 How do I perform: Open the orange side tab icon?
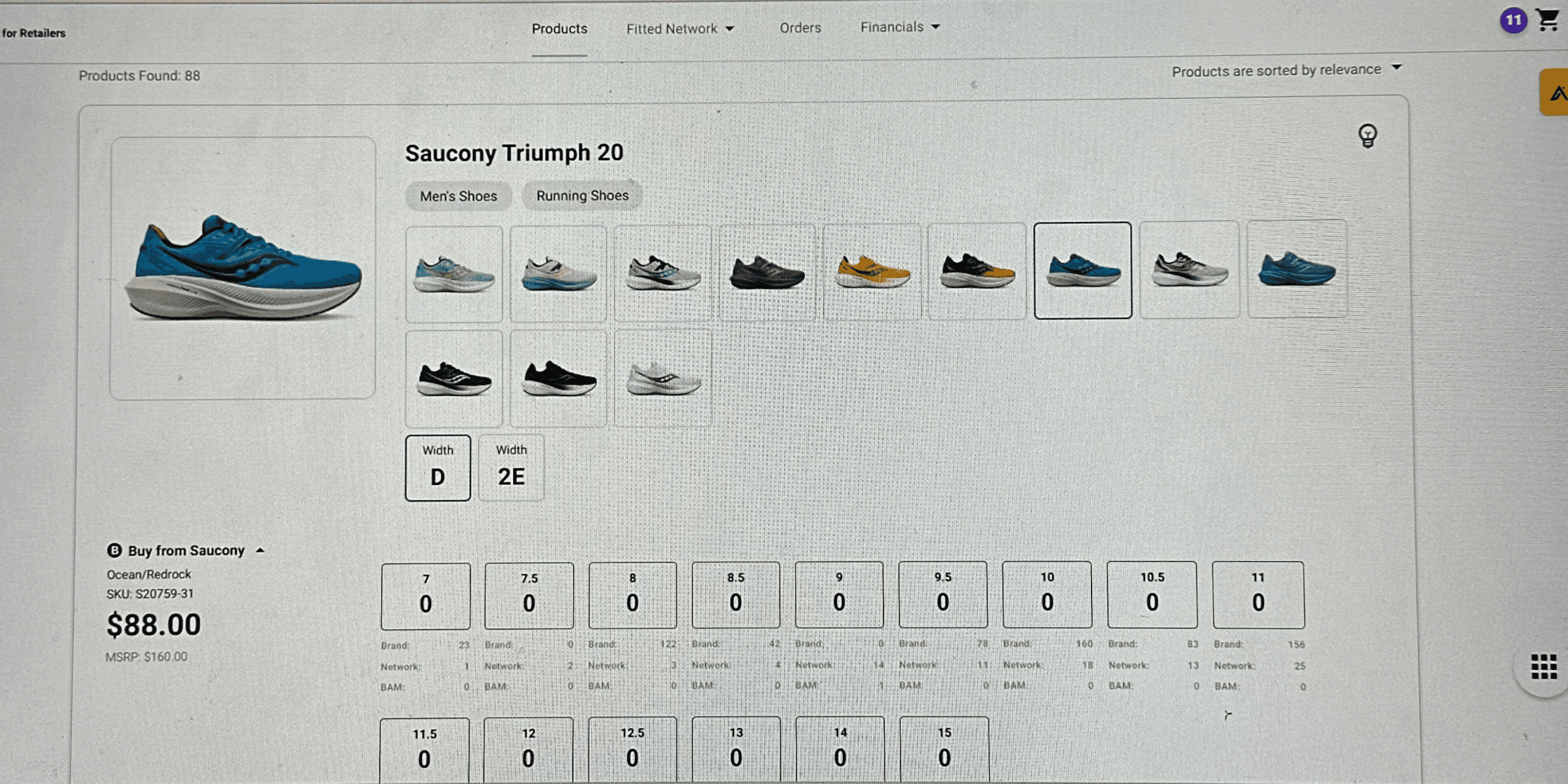click(1555, 93)
